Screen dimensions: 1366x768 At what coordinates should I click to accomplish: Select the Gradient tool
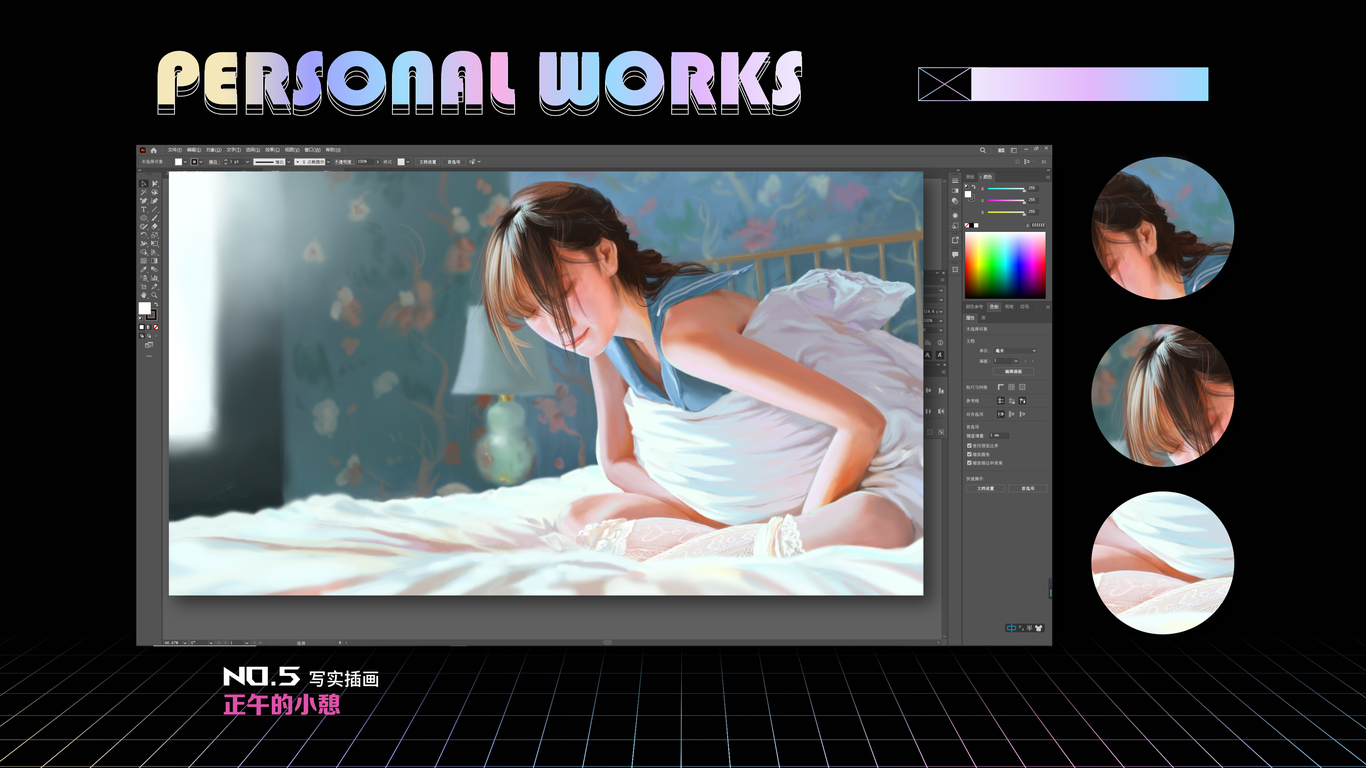[154, 261]
